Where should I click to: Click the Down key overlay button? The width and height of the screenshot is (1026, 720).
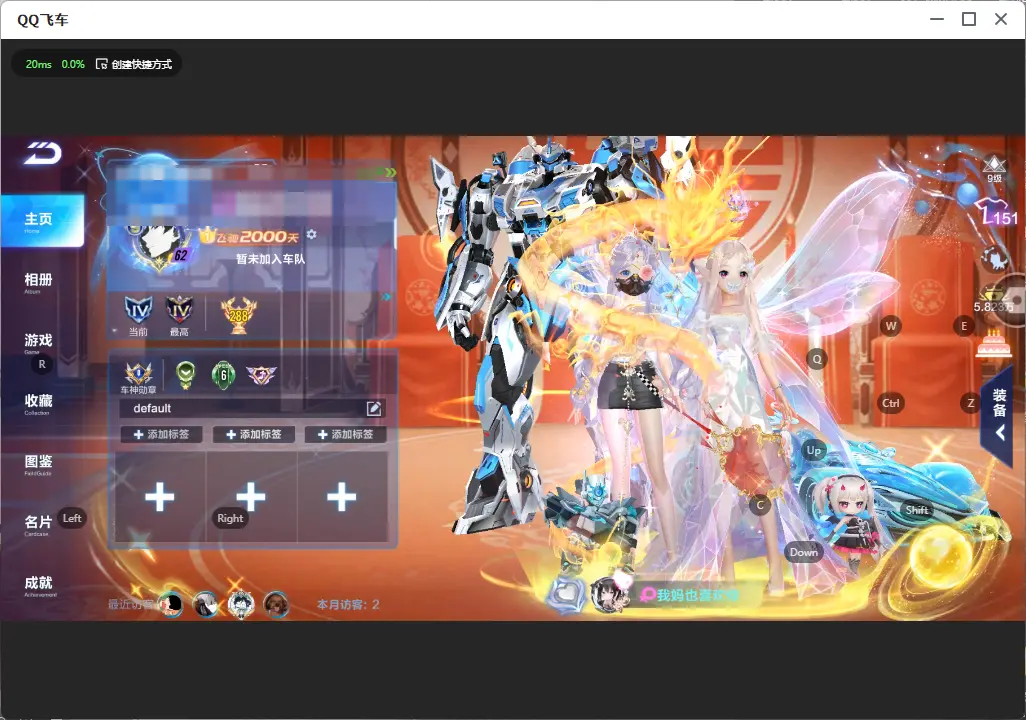(804, 552)
